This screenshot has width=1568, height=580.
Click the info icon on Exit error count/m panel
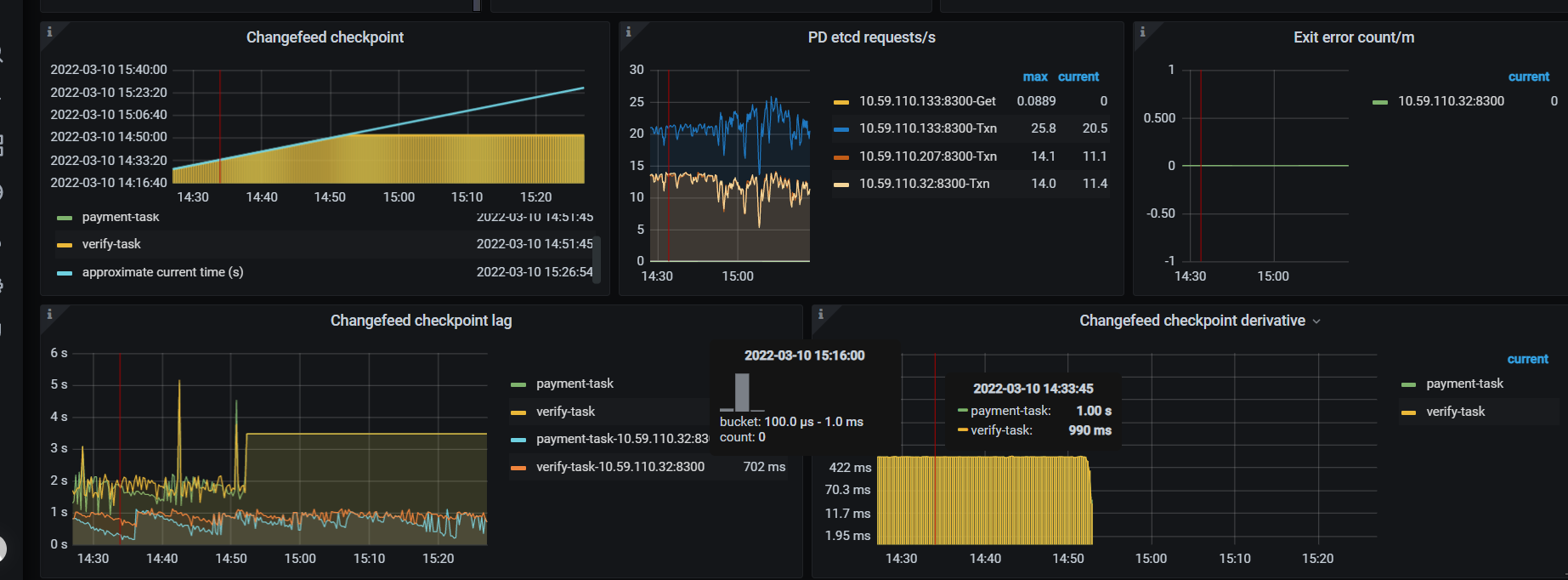(x=1142, y=31)
